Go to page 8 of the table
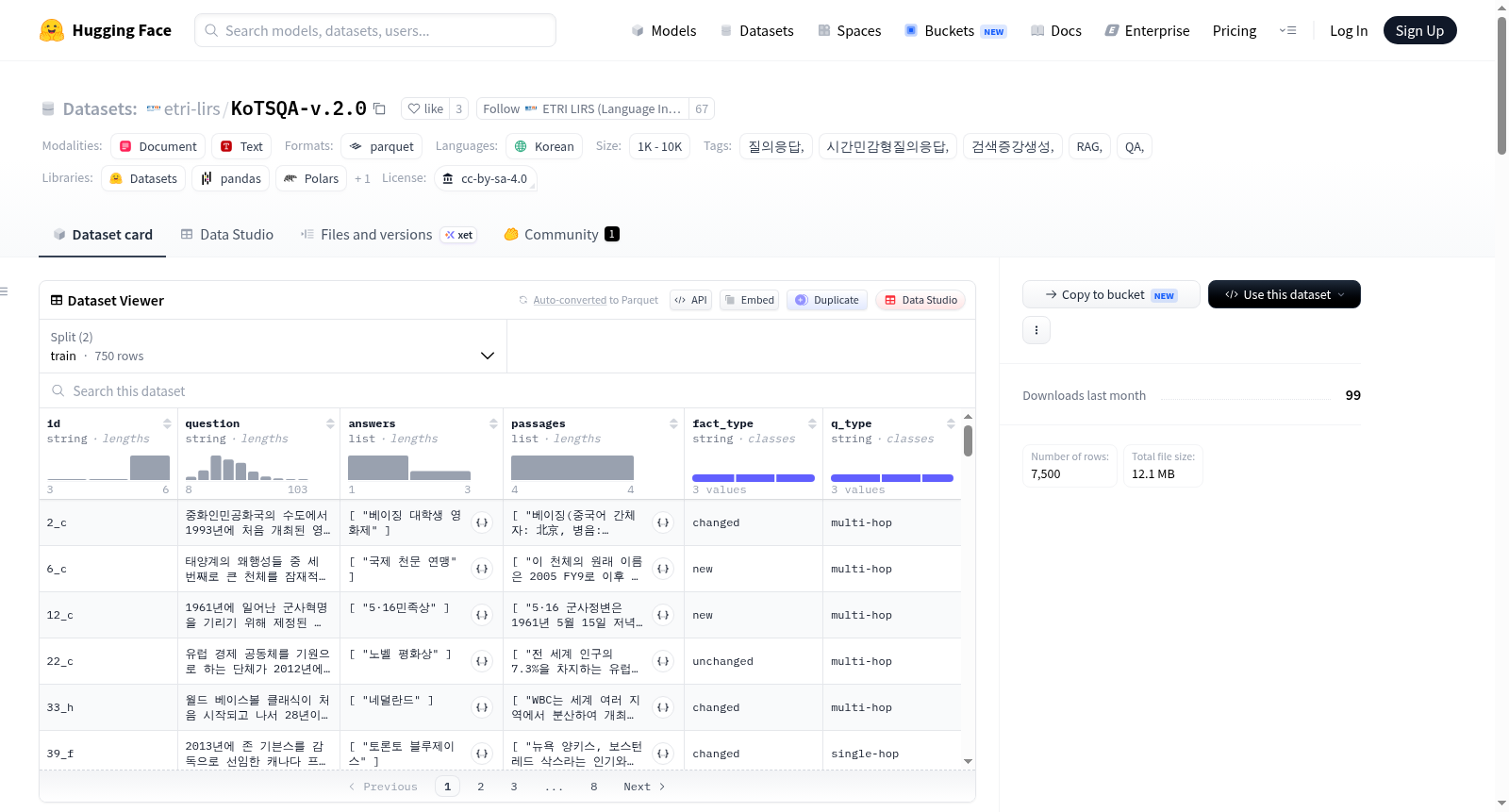The image size is (1509, 812). tap(594, 787)
